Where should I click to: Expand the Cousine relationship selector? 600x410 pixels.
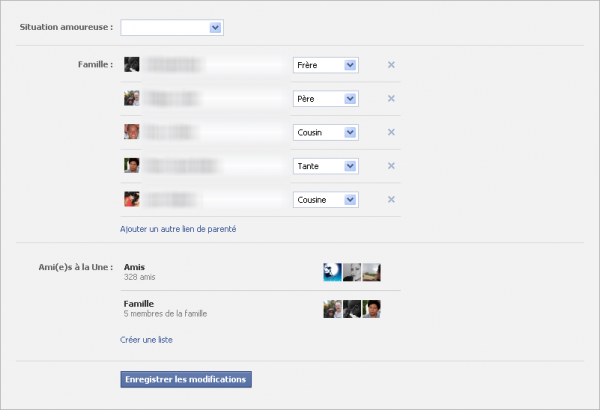point(325,199)
